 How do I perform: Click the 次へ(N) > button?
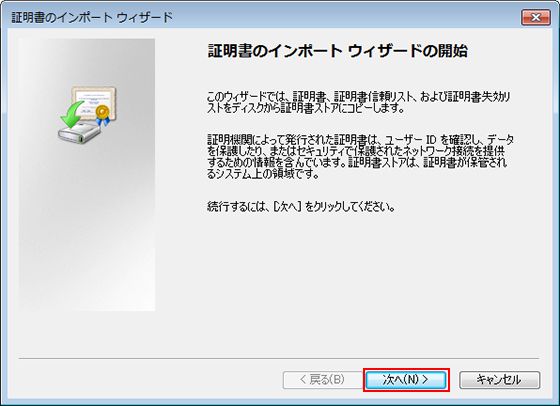point(406,380)
